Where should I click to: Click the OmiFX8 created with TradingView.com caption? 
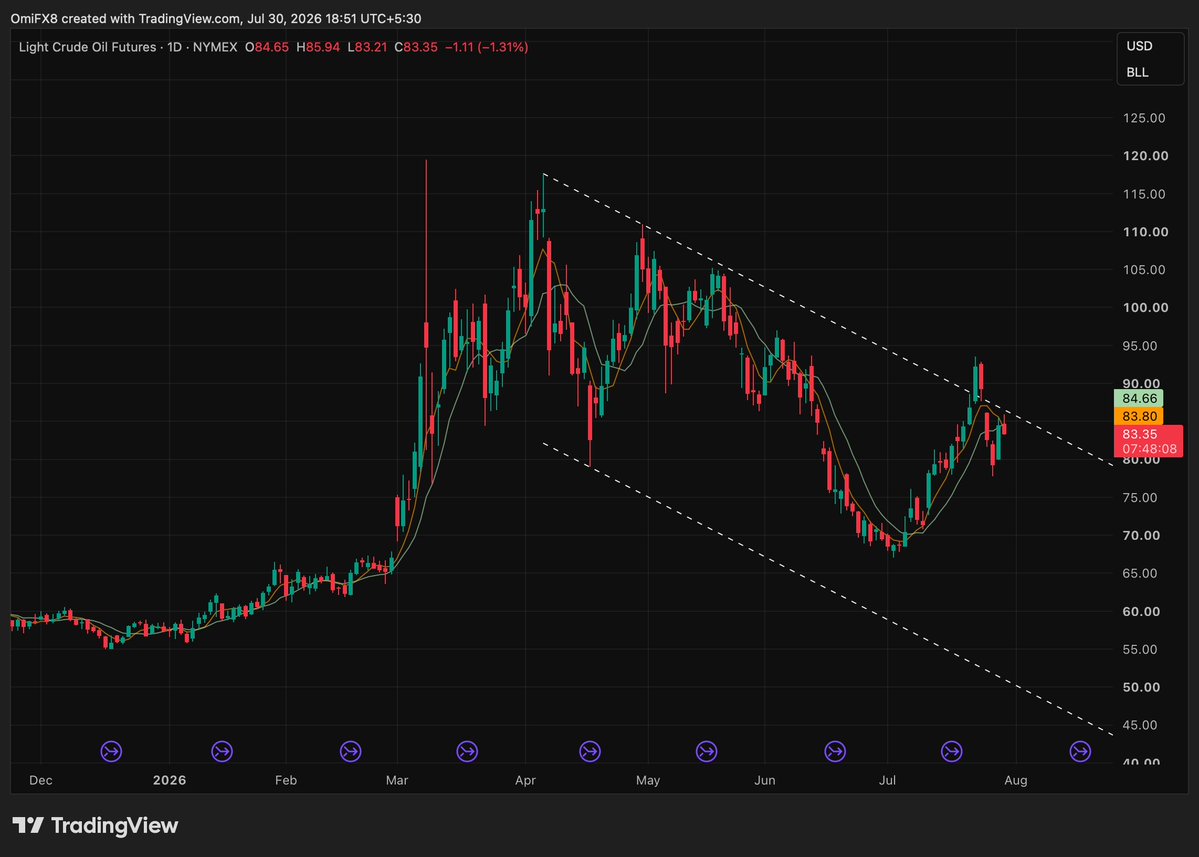[x=216, y=18]
